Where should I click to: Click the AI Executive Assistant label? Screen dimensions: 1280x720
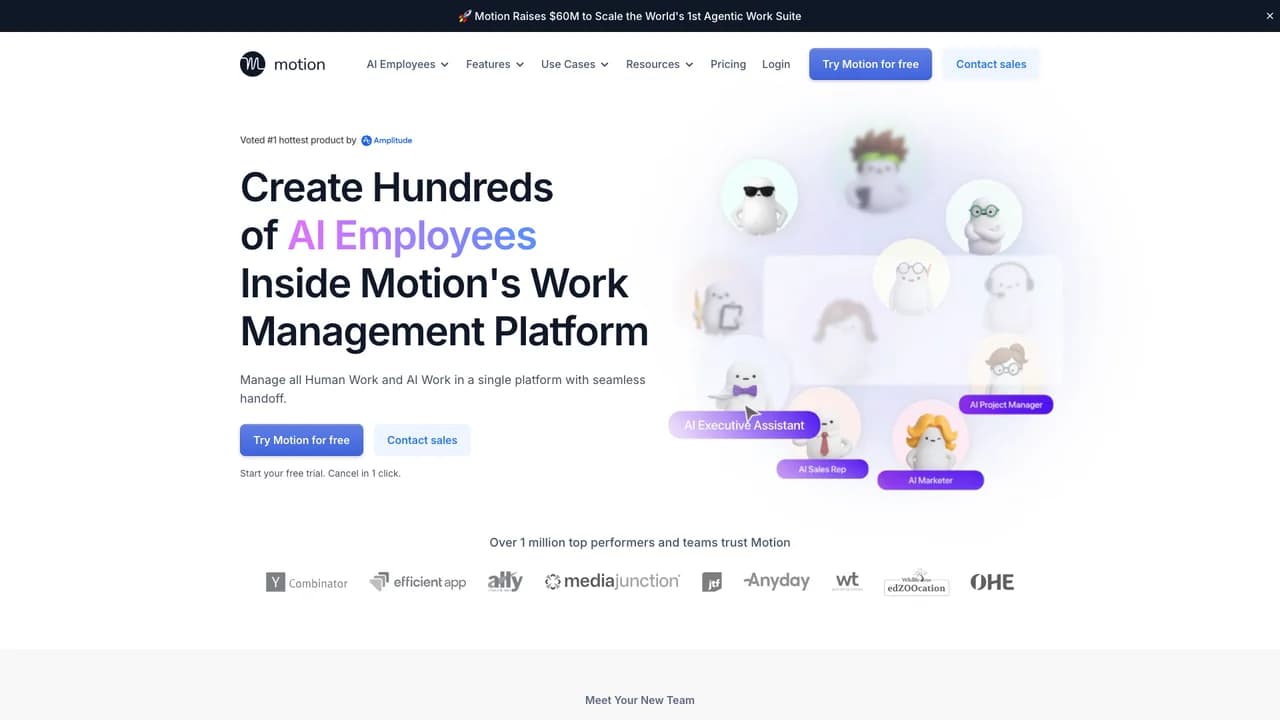pos(744,425)
